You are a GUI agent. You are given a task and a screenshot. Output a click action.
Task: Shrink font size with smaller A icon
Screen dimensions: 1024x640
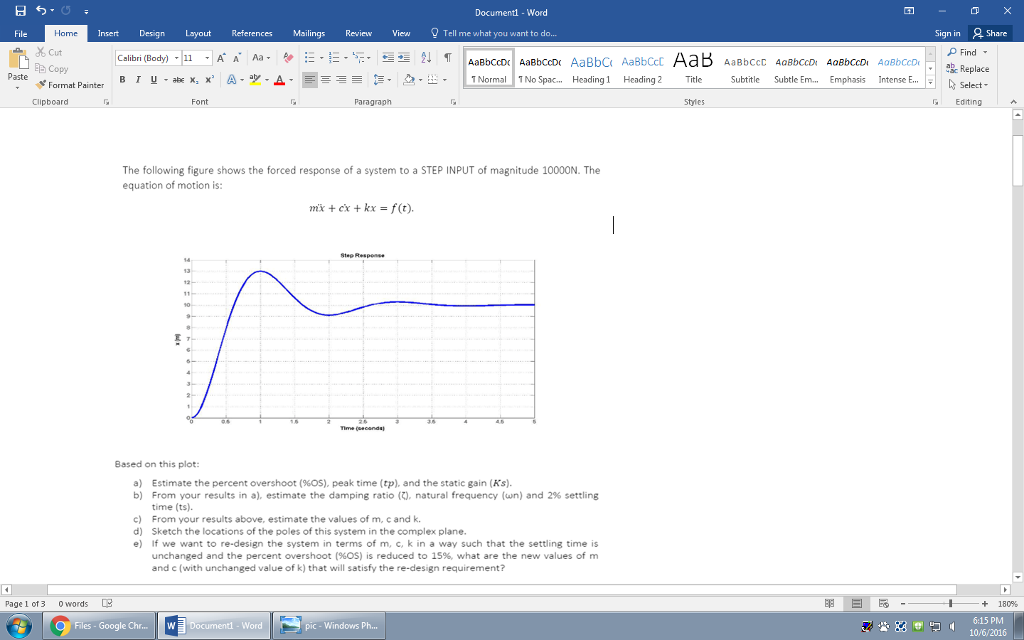coord(237,58)
